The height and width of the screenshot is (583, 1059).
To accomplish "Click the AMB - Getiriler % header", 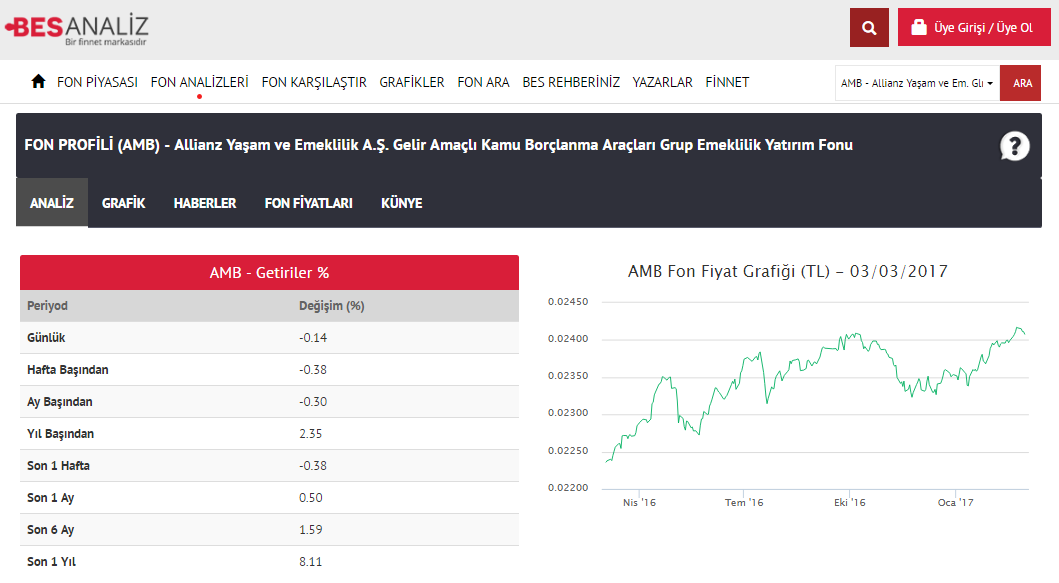I will pyautogui.click(x=269, y=273).
